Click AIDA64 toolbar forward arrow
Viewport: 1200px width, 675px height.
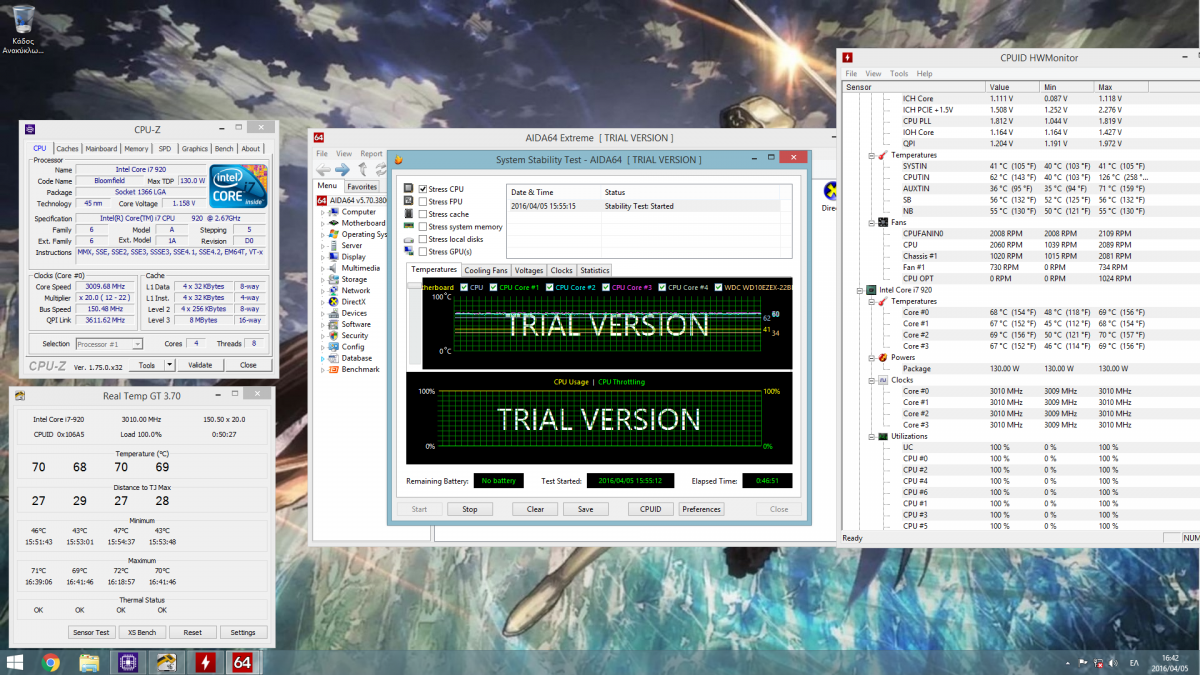[342, 169]
